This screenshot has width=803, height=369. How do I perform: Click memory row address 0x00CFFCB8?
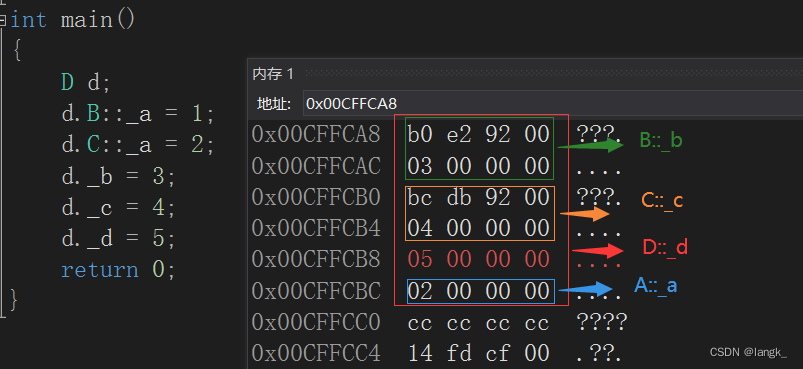tap(315, 259)
